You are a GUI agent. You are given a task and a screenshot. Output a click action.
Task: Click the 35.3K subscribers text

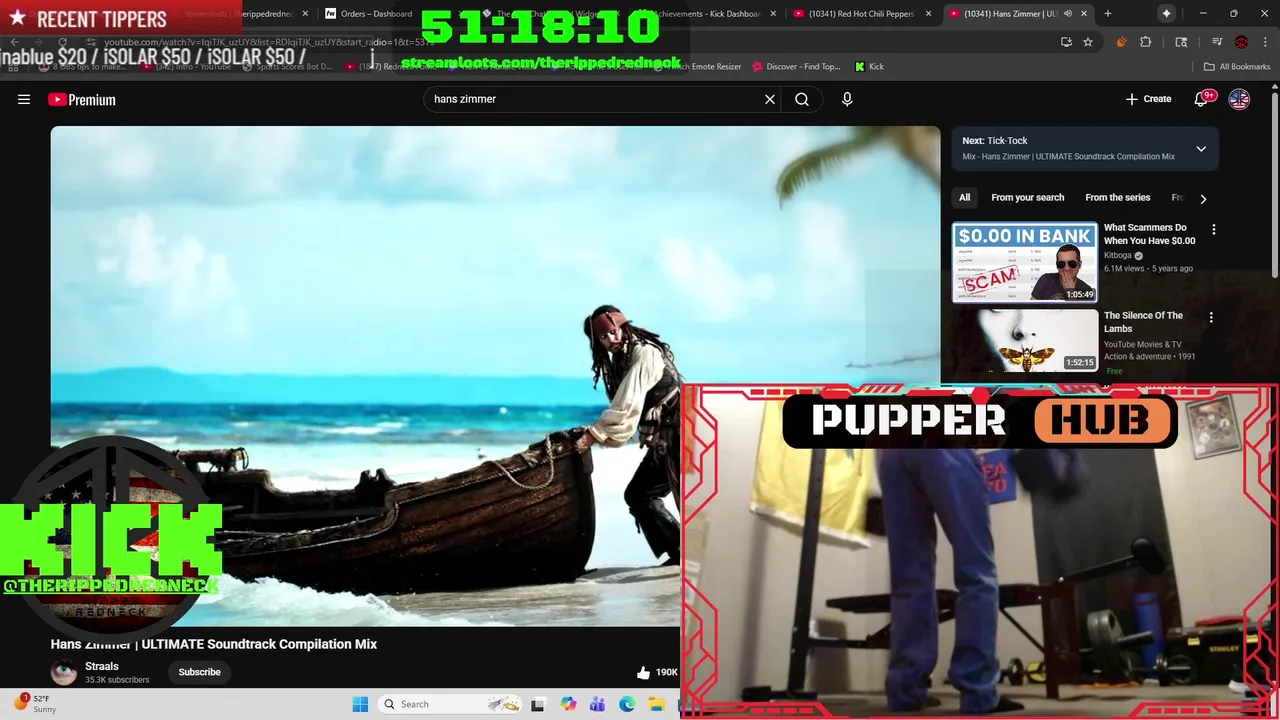[117, 680]
